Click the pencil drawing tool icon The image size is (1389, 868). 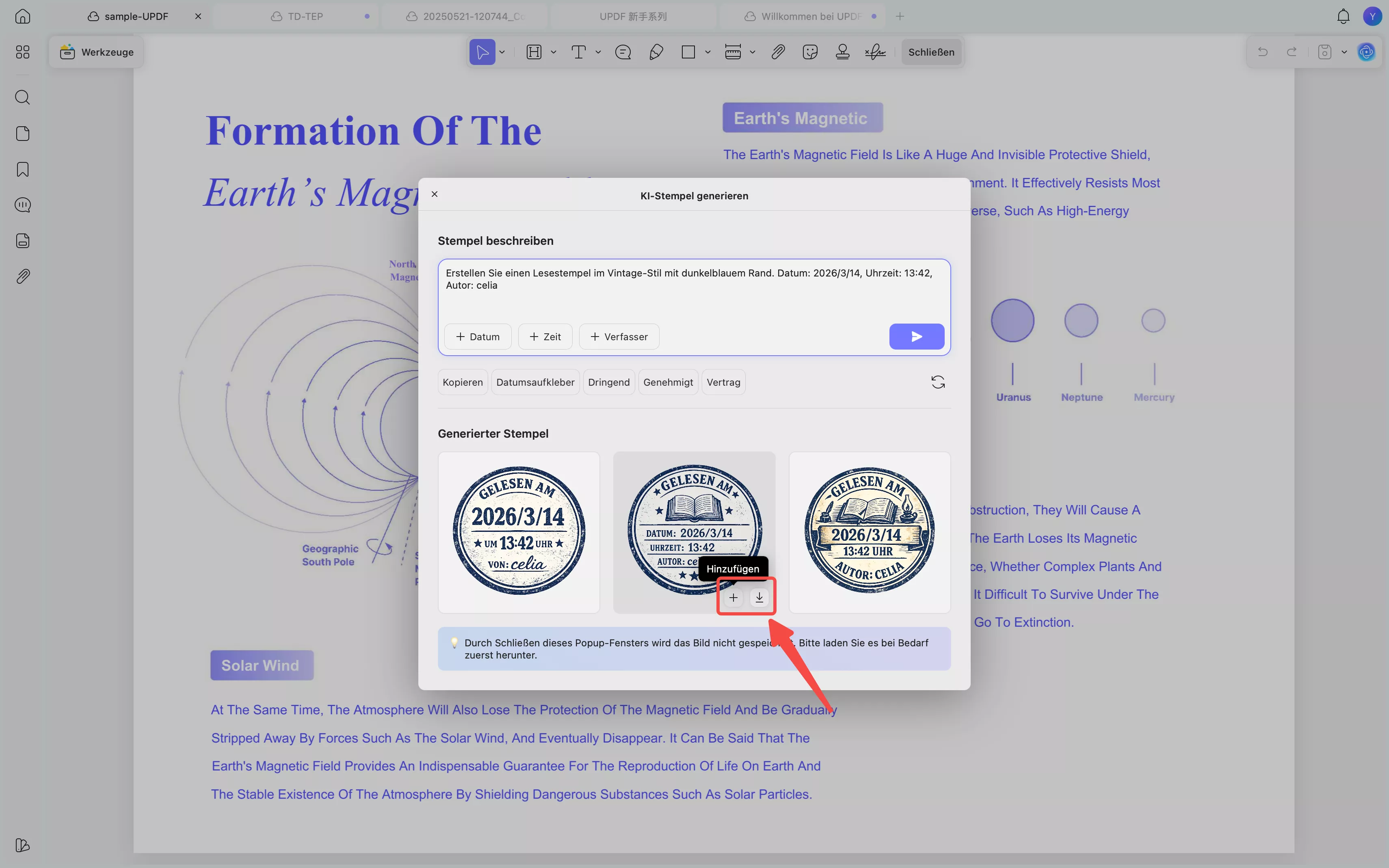pos(656,52)
